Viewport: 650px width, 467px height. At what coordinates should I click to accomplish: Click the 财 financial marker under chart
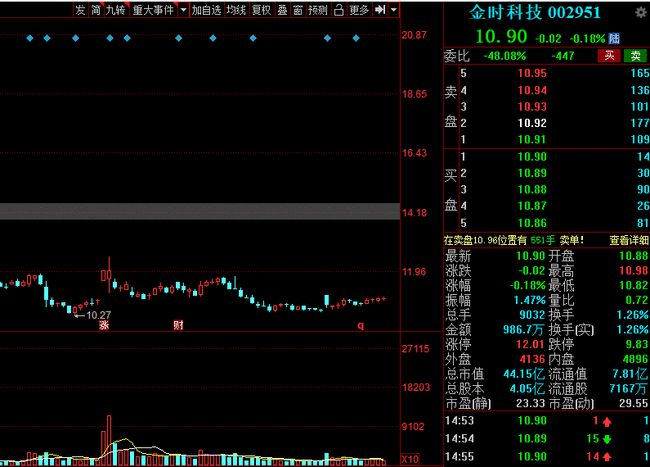[178, 325]
